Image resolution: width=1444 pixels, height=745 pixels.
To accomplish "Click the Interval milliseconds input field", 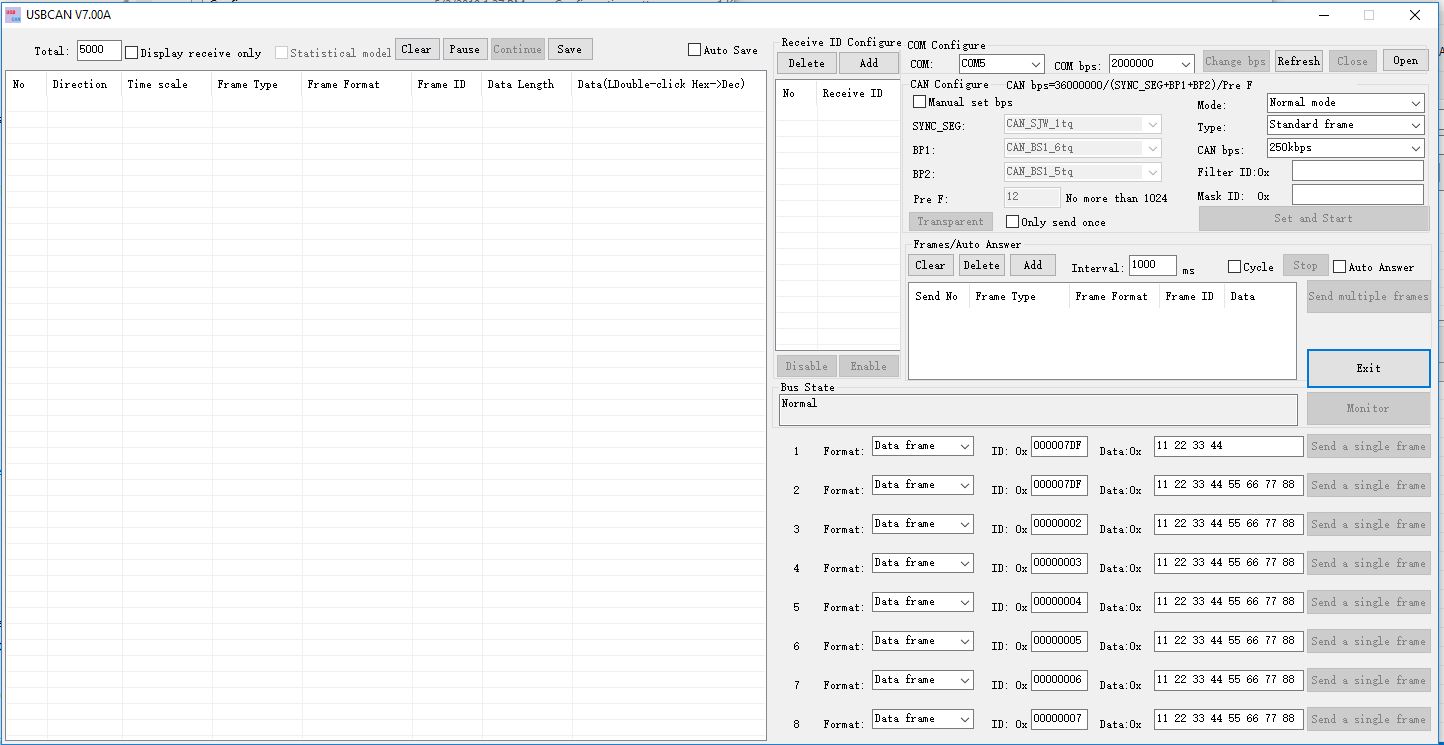I will coord(1152,265).
